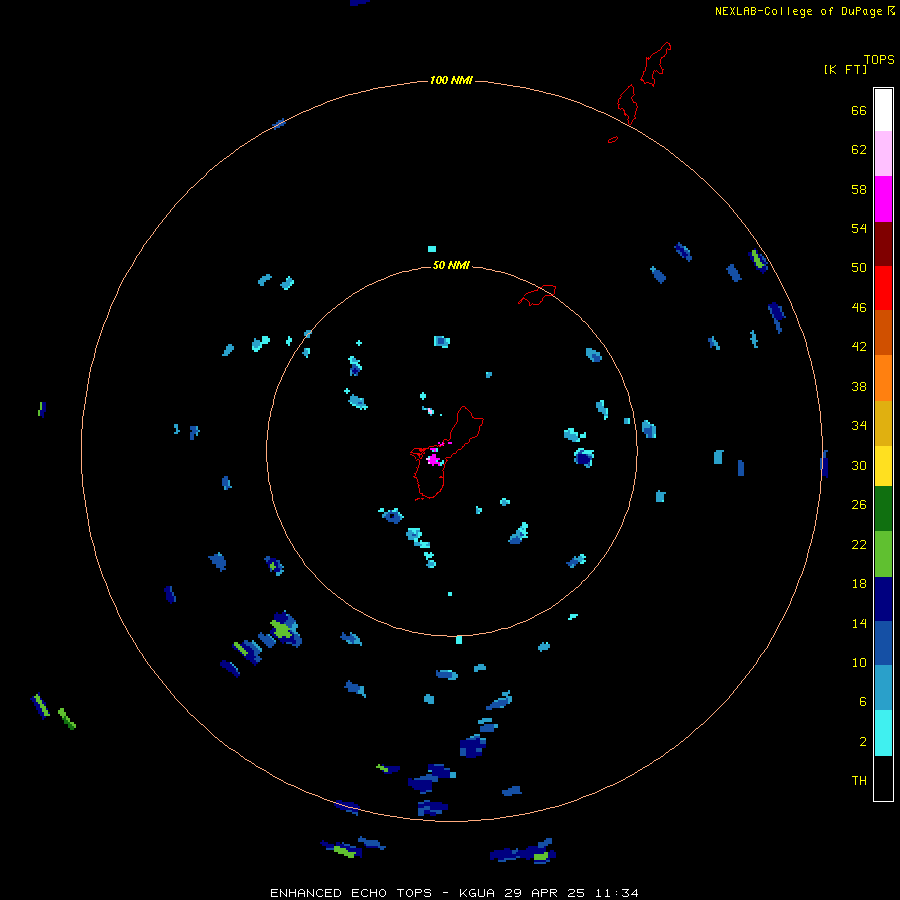900x900 pixels.
Task: Click the 50 NMI range ring label
Action: (x=451, y=265)
